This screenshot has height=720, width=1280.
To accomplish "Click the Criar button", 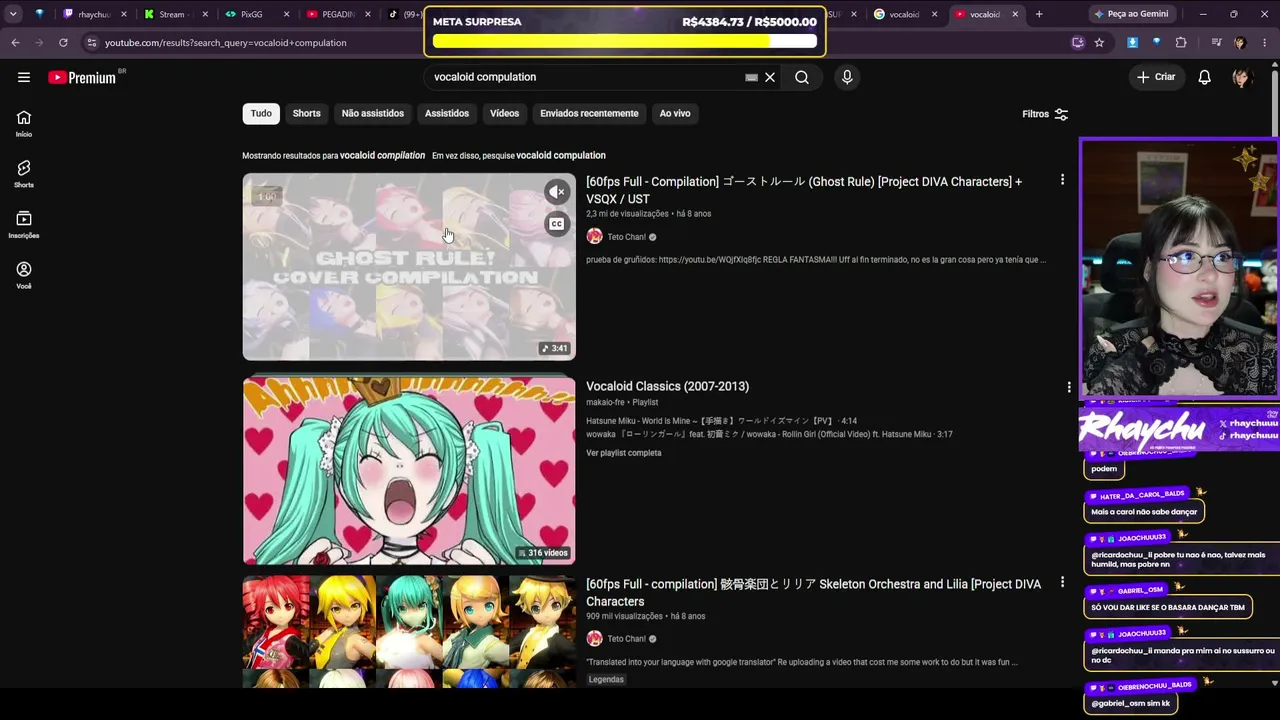I will (x=1156, y=77).
